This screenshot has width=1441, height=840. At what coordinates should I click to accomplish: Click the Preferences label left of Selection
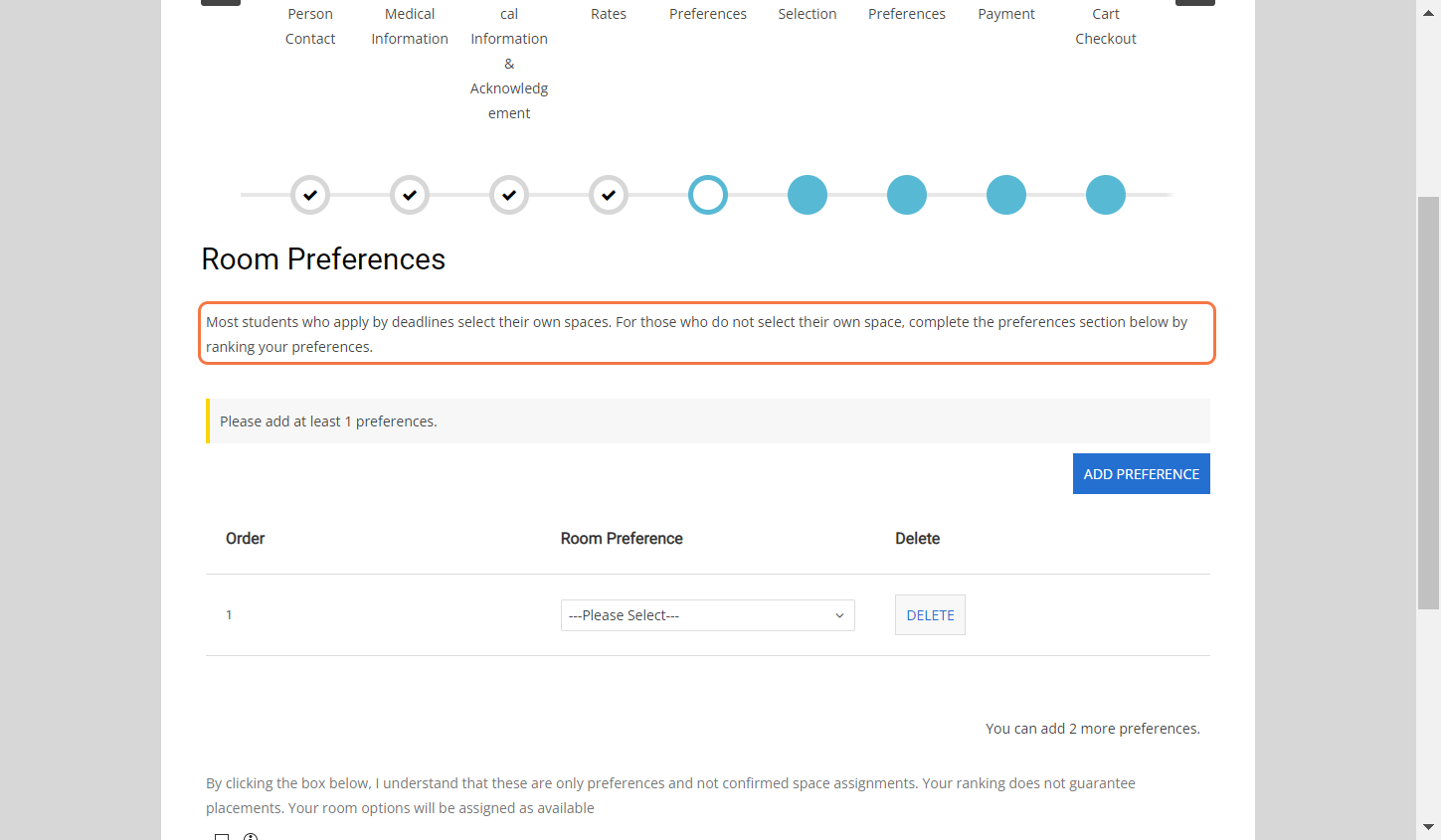(708, 14)
